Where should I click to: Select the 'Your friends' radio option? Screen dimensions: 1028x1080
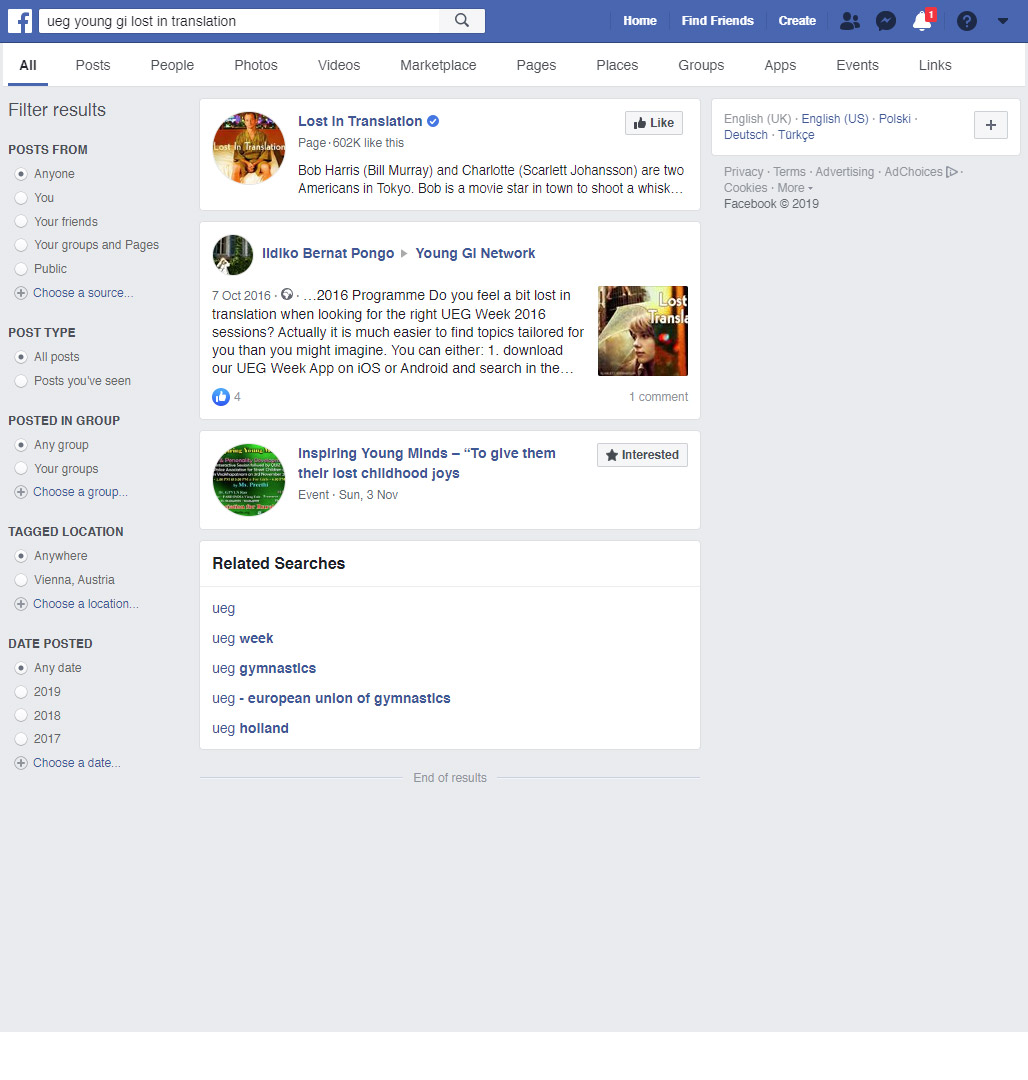pos(21,222)
